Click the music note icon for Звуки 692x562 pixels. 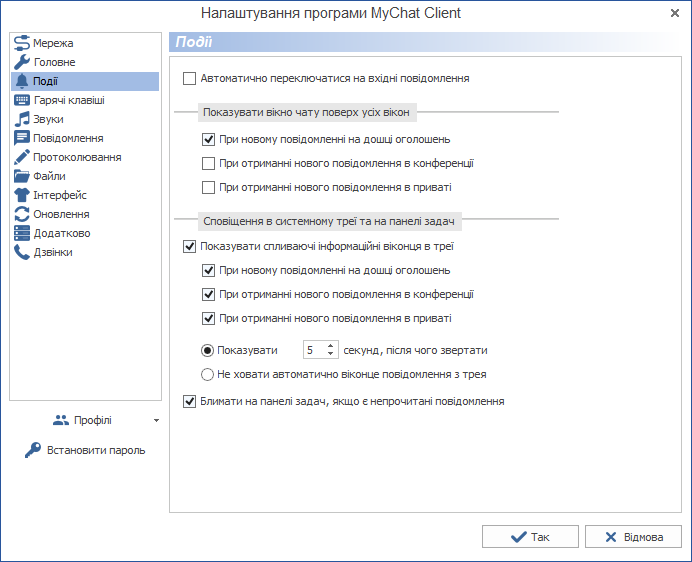pos(22,119)
